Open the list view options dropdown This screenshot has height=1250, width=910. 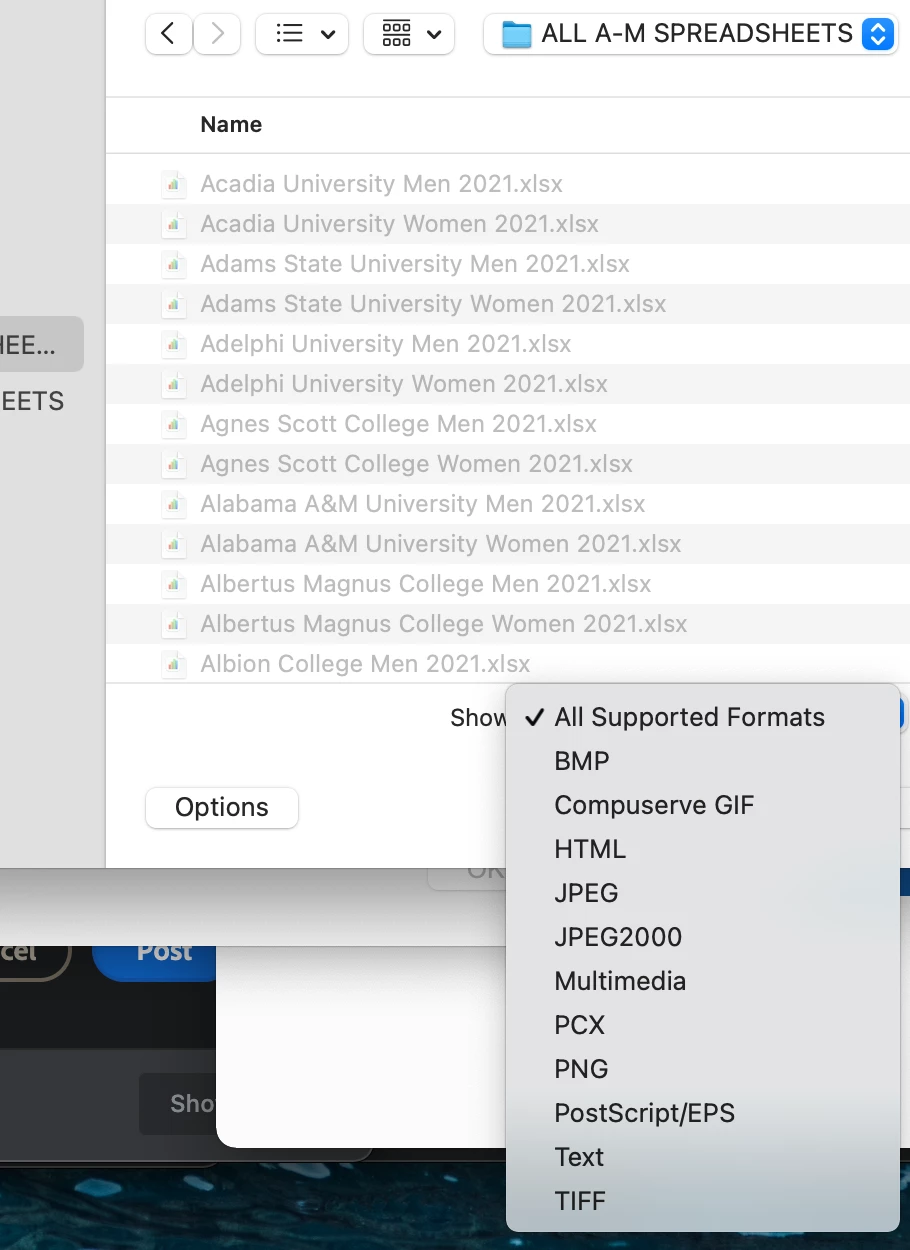point(302,34)
